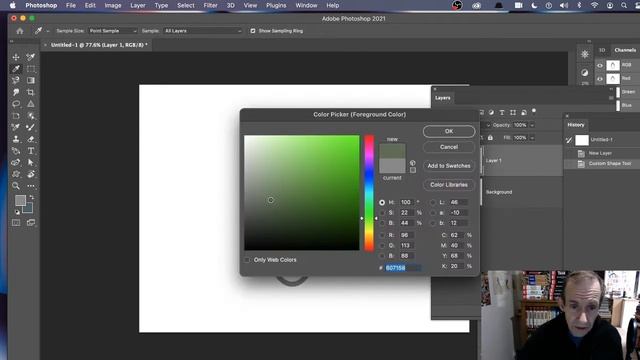Viewport: 640px width, 360px height.
Task: Open the Sample Size dropdown
Action: [x=113, y=31]
